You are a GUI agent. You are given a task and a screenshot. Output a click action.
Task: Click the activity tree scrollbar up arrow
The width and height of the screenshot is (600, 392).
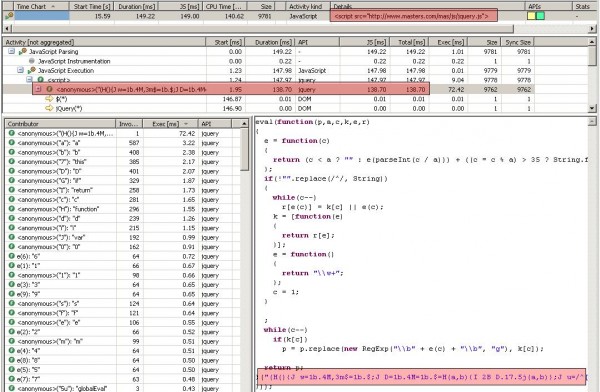592,41
